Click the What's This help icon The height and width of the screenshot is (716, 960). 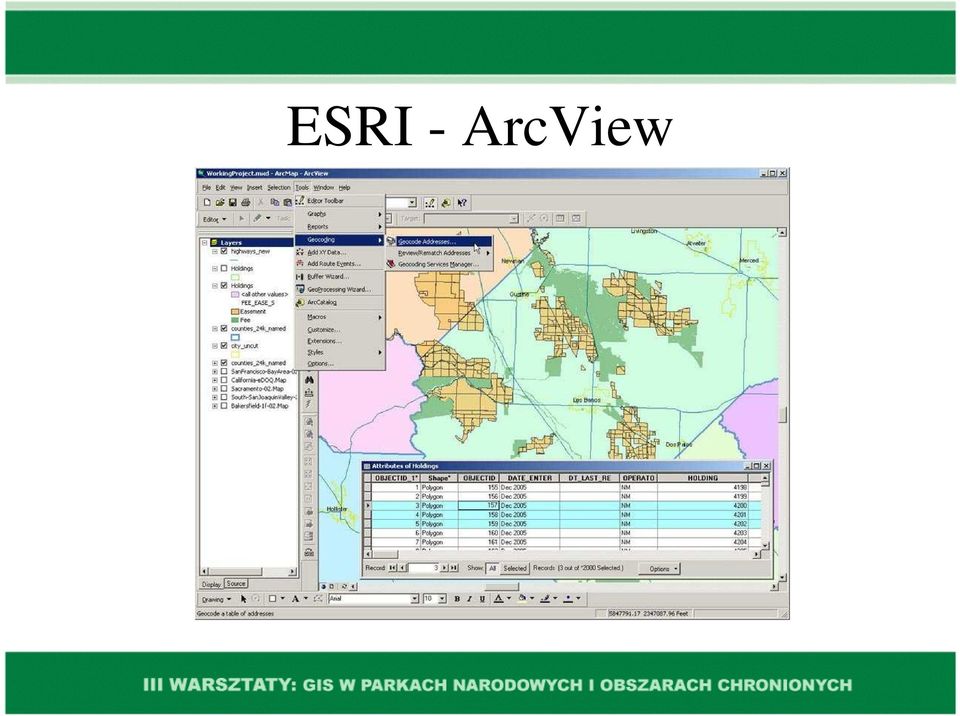[x=462, y=203]
